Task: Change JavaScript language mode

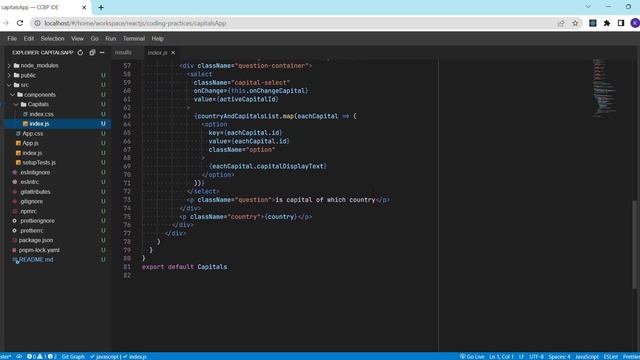Action: 587,356
